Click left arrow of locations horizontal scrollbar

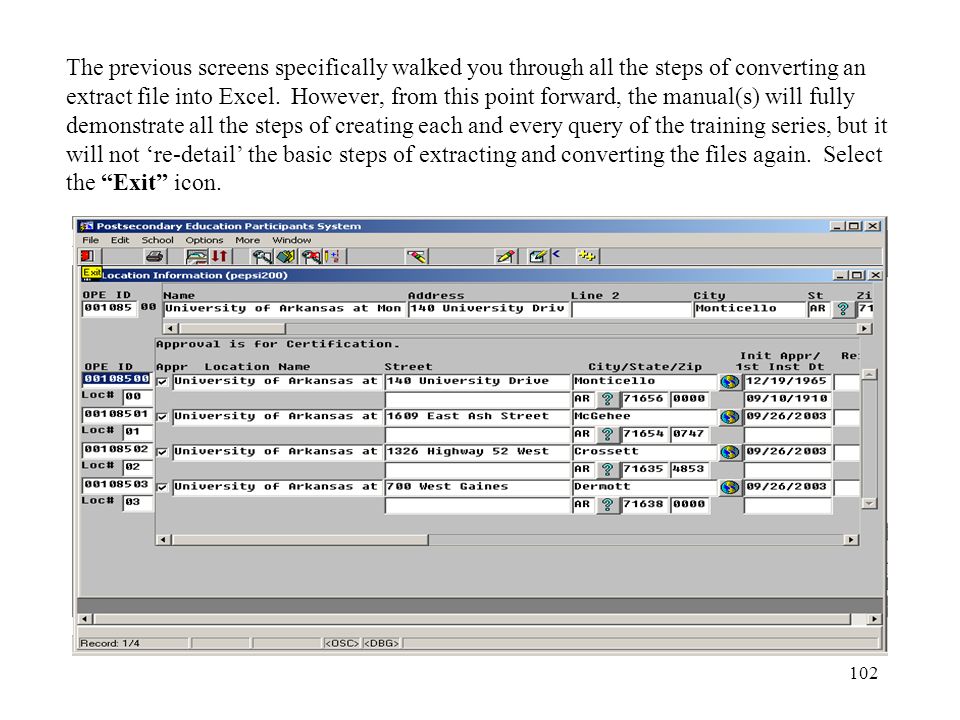[163, 539]
